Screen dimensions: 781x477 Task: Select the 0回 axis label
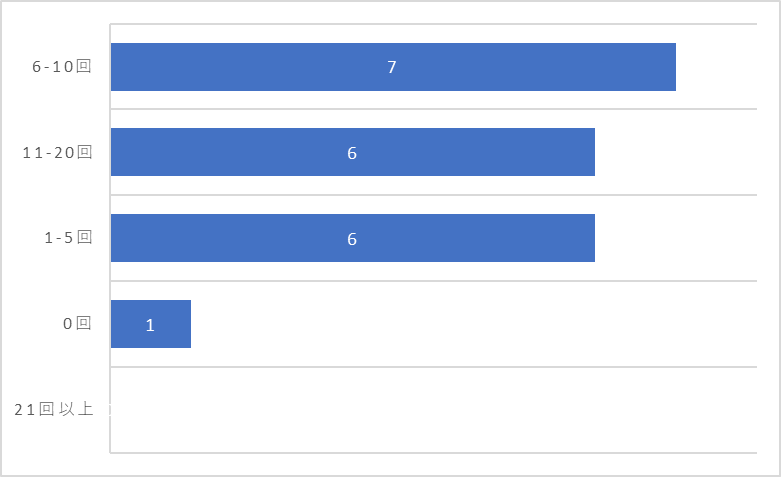77,324
